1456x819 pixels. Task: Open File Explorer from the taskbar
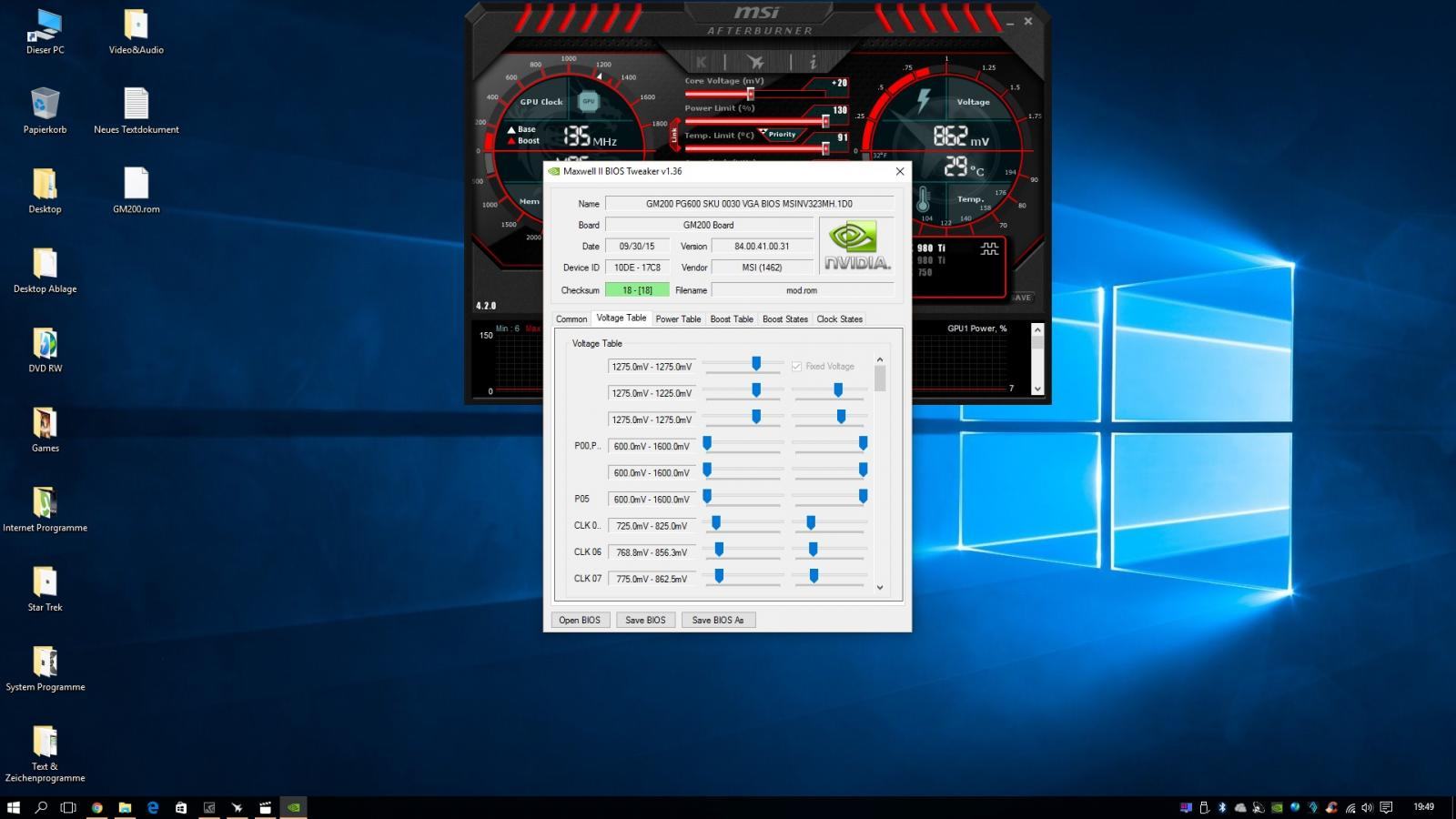point(125,807)
